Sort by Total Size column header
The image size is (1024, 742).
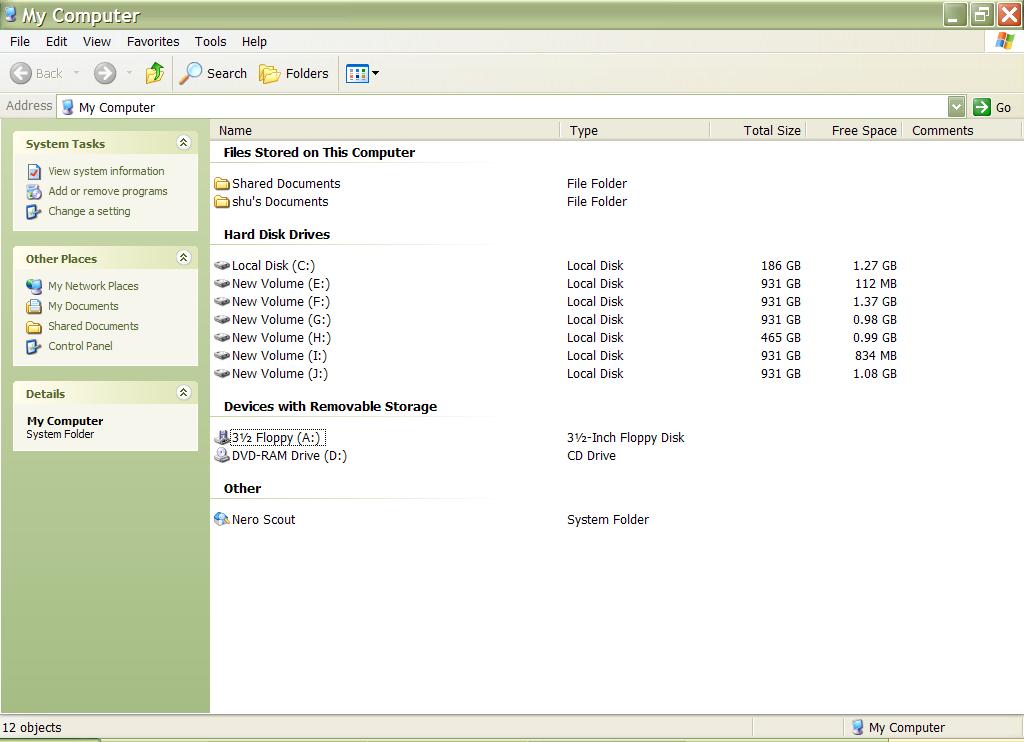point(758,131)
